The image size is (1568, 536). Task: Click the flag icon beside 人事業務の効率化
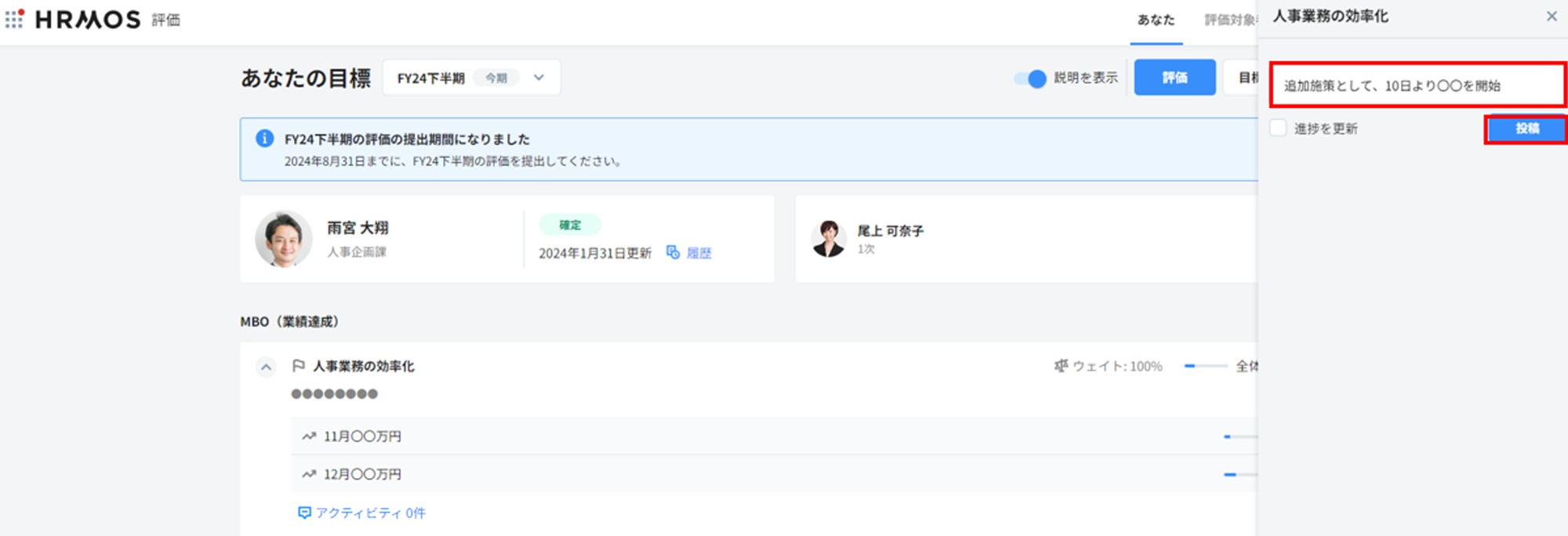point(298,366)
